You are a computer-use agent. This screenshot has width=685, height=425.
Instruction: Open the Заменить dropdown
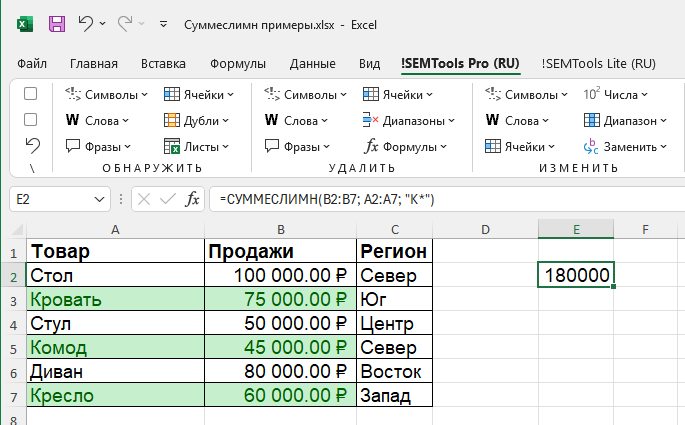pos(625,146)
